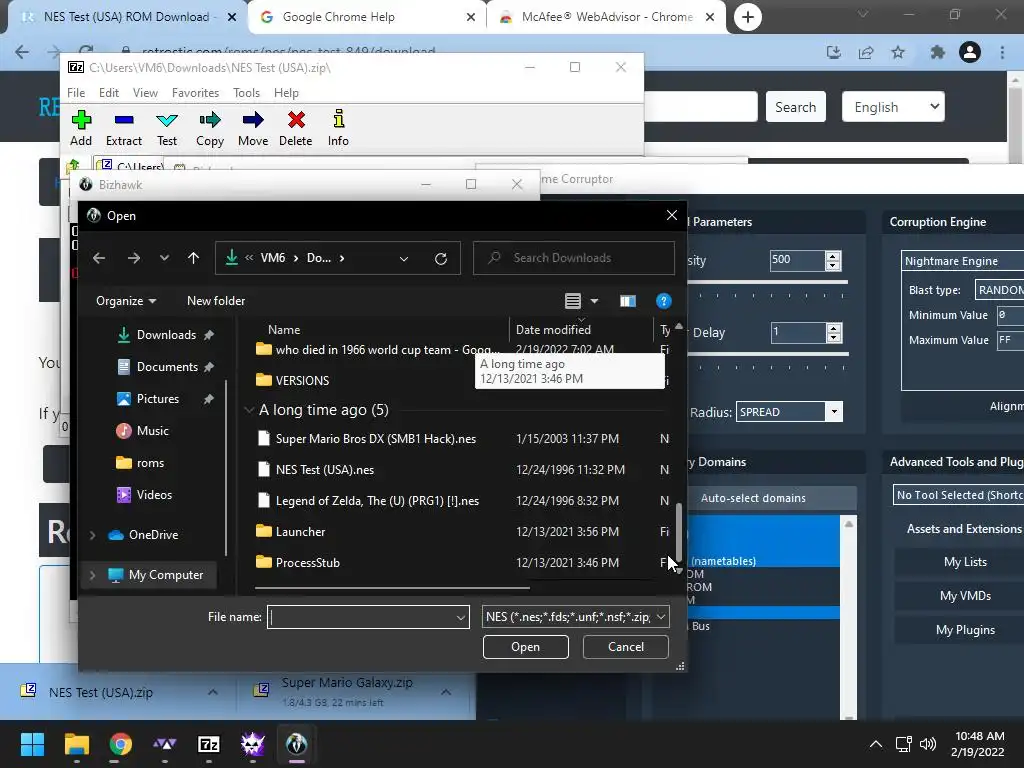This screenshot has width=1024, height=768.
Task: Open the 7-Zip File menu
Action: pos(76,93)
